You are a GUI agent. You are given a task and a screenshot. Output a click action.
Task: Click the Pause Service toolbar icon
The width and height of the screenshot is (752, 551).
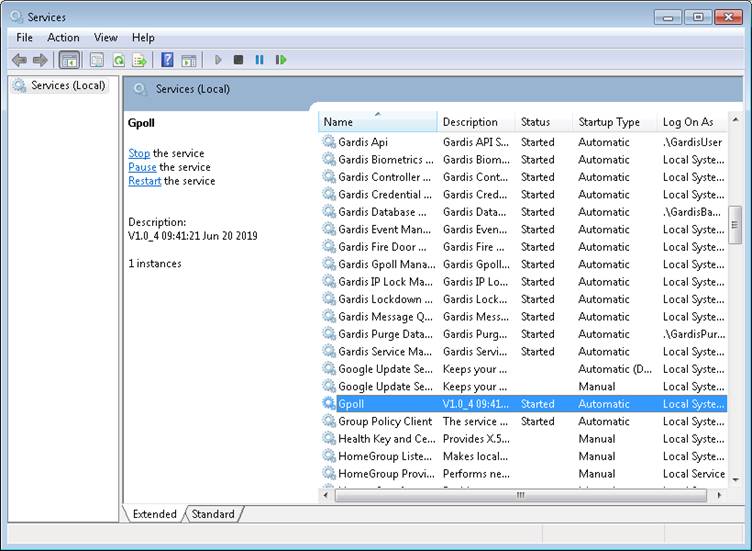click(259, 60)
